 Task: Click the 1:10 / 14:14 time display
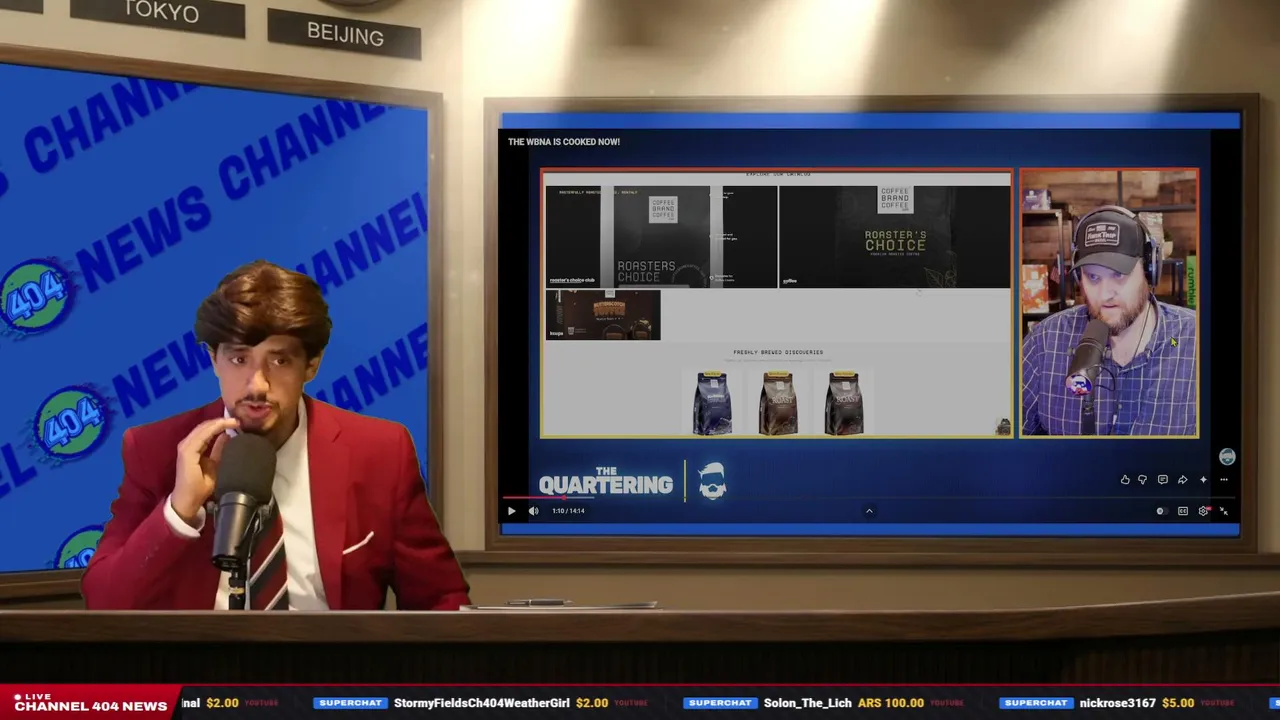click(x=568, y=511)
